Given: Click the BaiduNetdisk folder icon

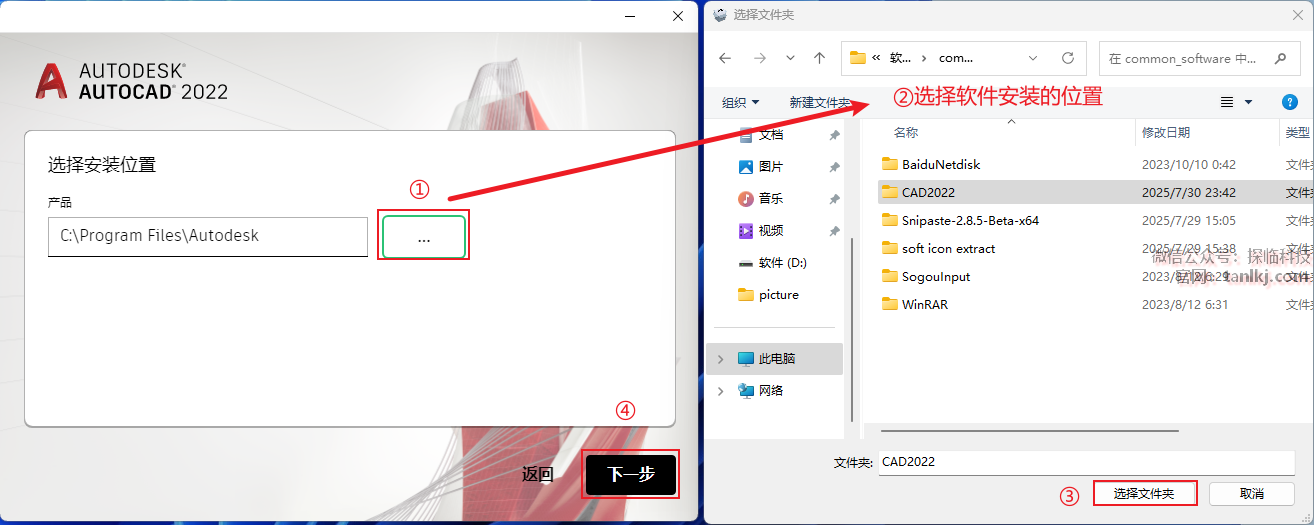Looking at the screenshot, I should coord(890,164).
